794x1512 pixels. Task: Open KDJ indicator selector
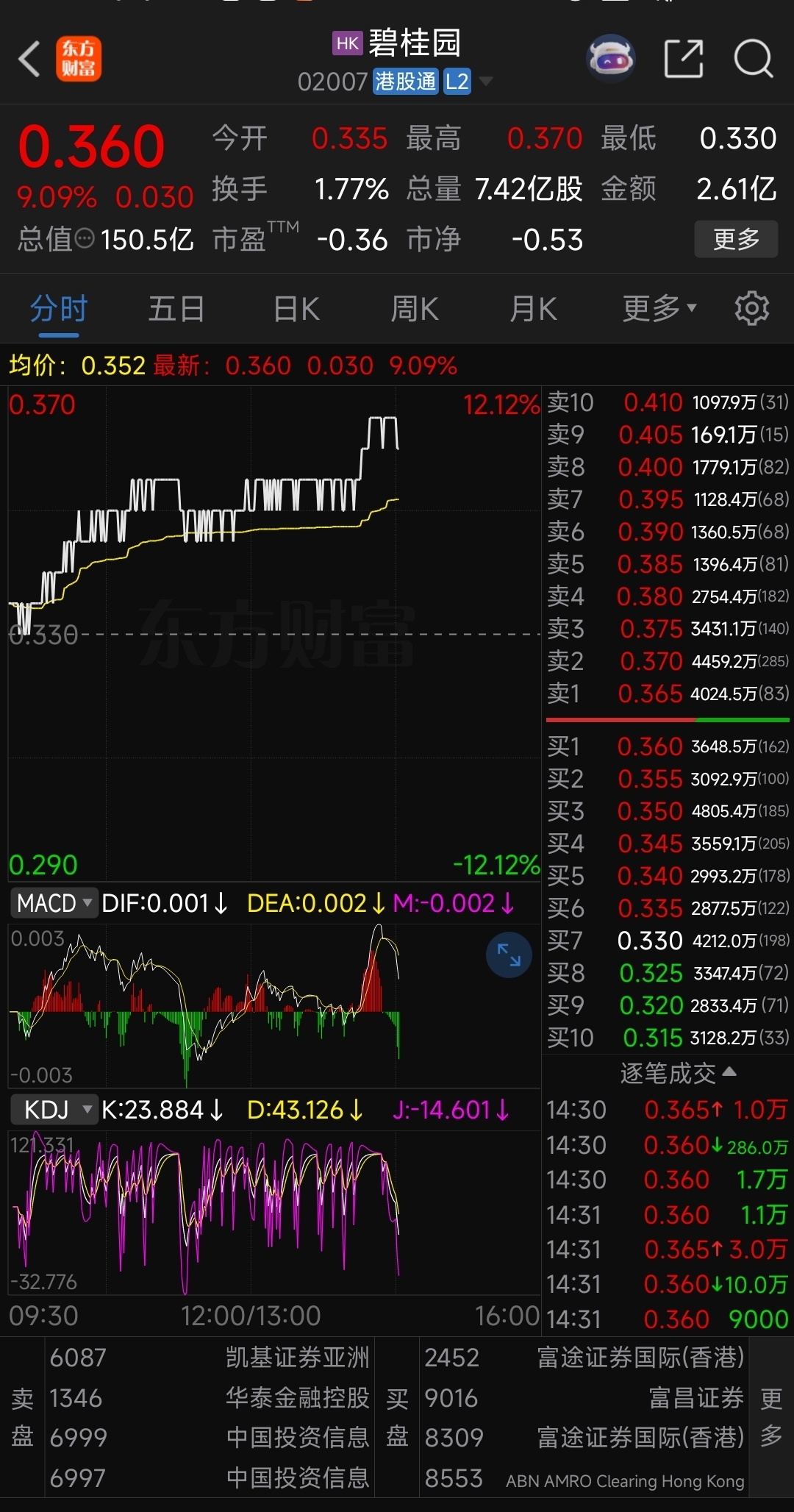(54, 1109)
